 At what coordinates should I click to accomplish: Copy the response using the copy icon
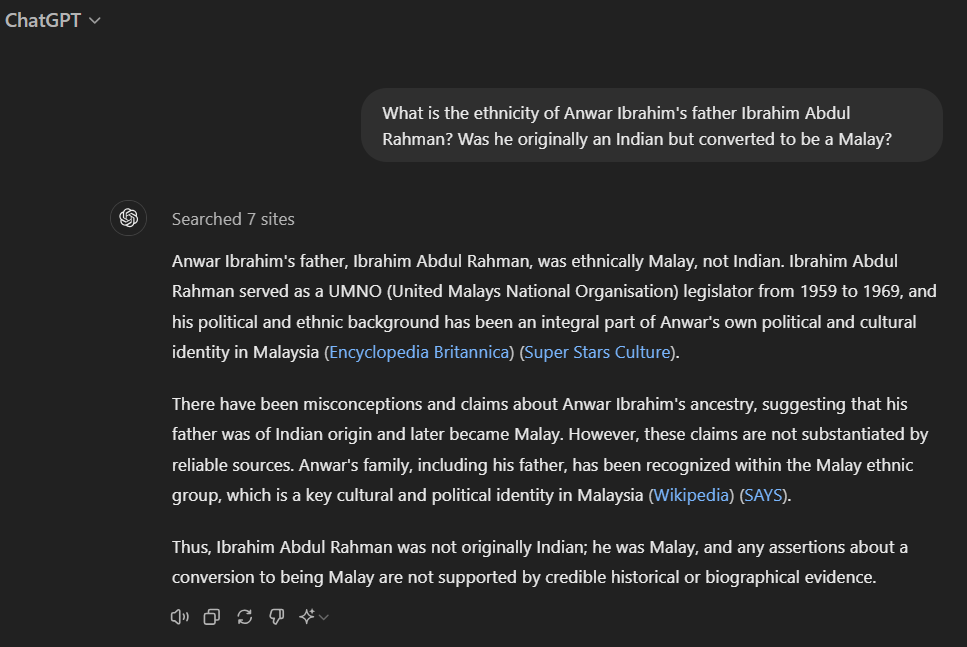[x=212, y=617]
